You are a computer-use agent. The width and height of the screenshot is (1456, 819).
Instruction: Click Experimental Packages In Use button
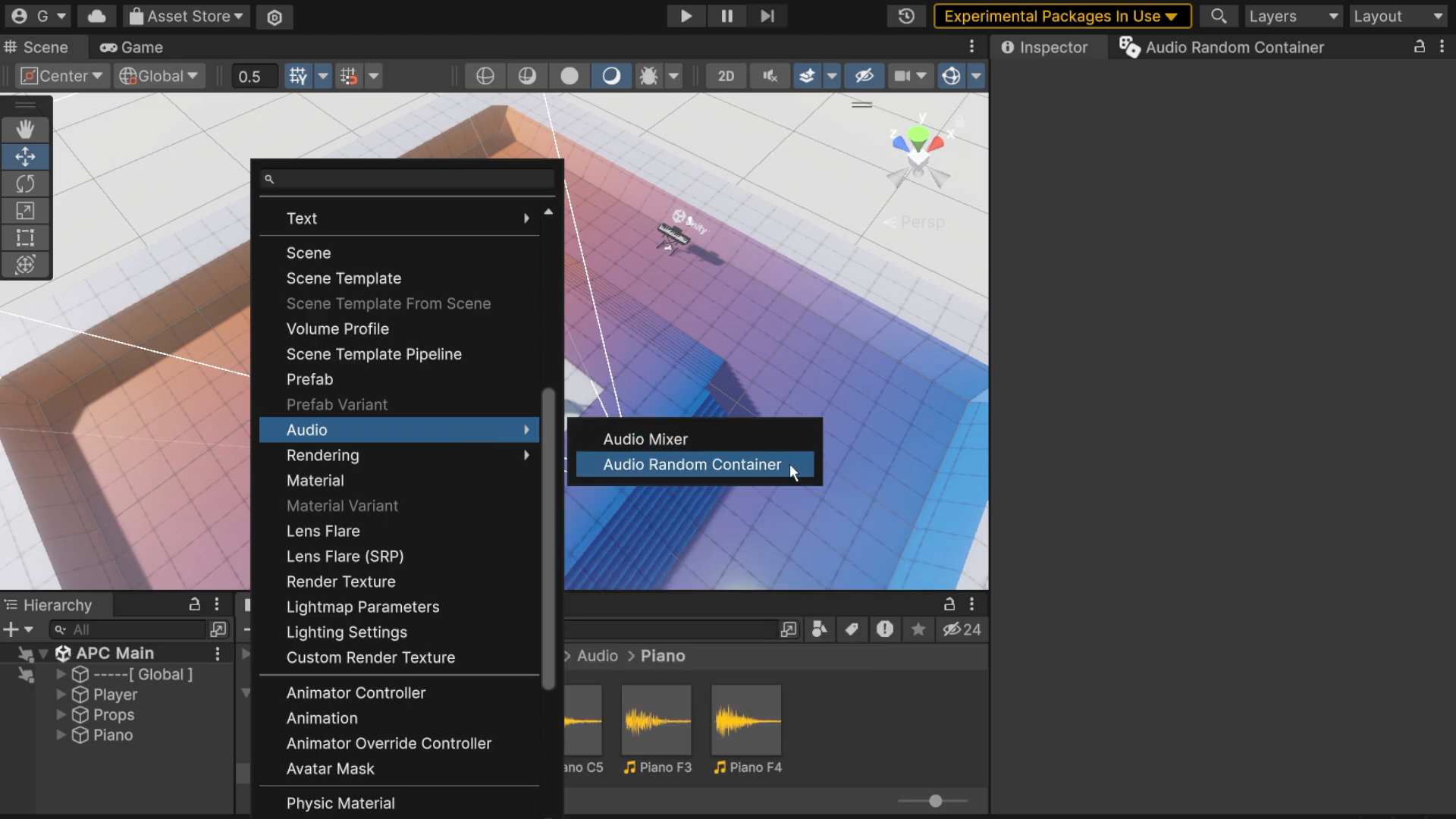point(1062,16)
